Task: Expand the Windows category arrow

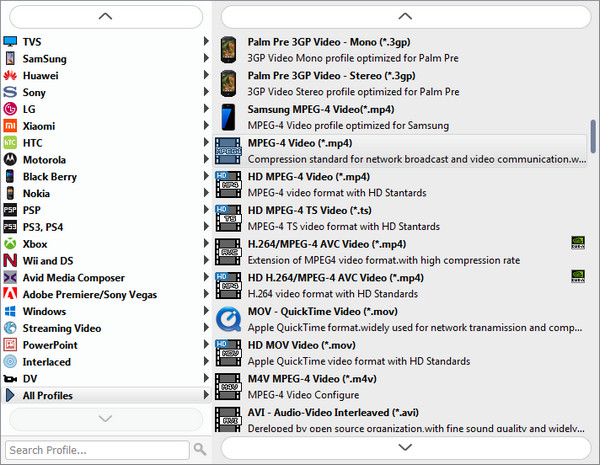Action: pos(206,310)
